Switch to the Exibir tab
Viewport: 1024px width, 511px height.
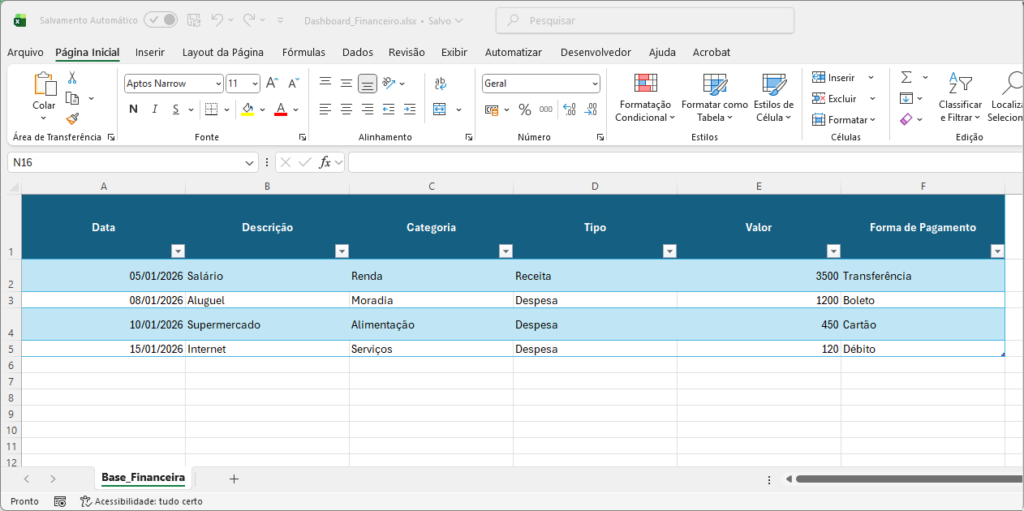click(454, 52)
